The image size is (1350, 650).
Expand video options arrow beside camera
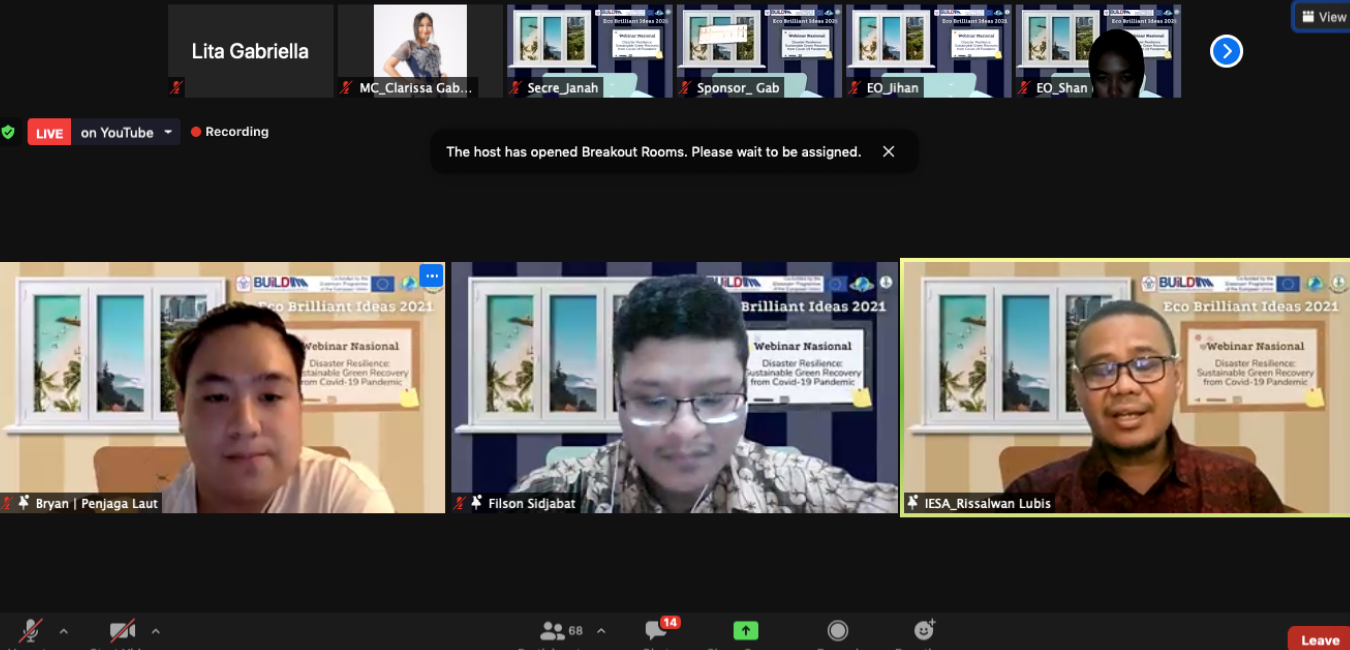(155, 631)
